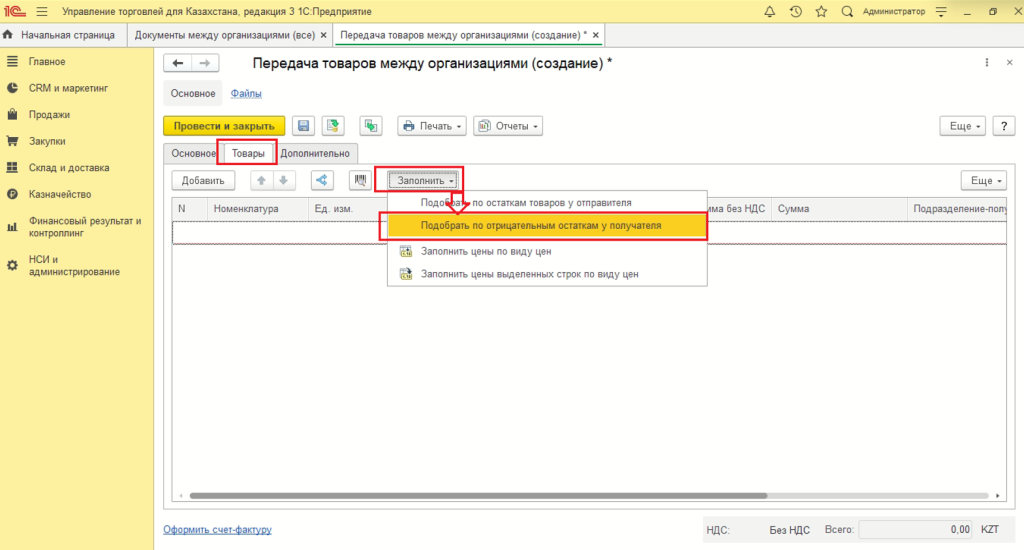Open the Администратор user label
Screen dimensions: 1024x550
[893, 12]
